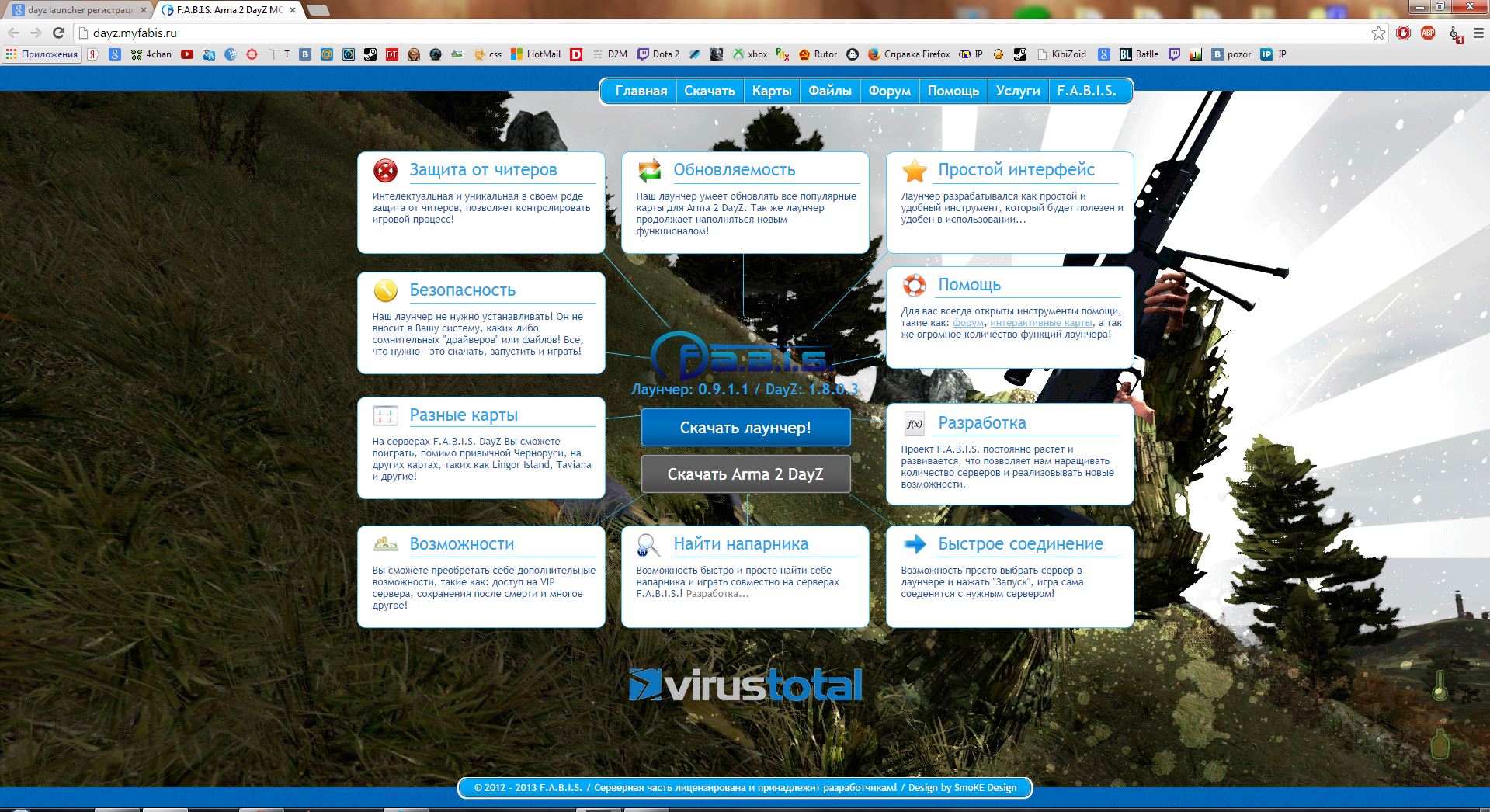This screenshot has height=812, width=1490.
Task: Open the KibiZoid bookmark
Action: [x=1061, y=54]
